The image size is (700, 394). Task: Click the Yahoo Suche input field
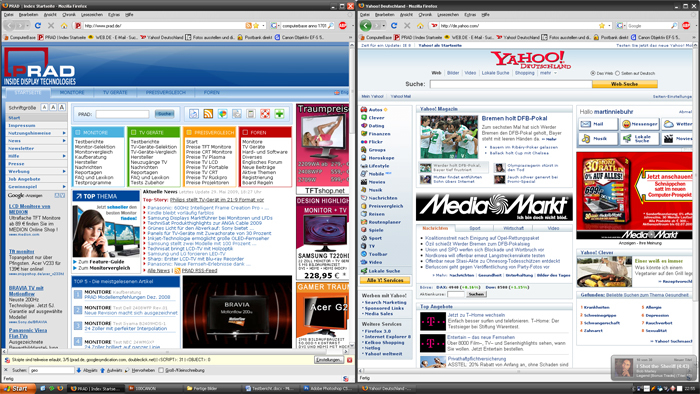point(511,84)
